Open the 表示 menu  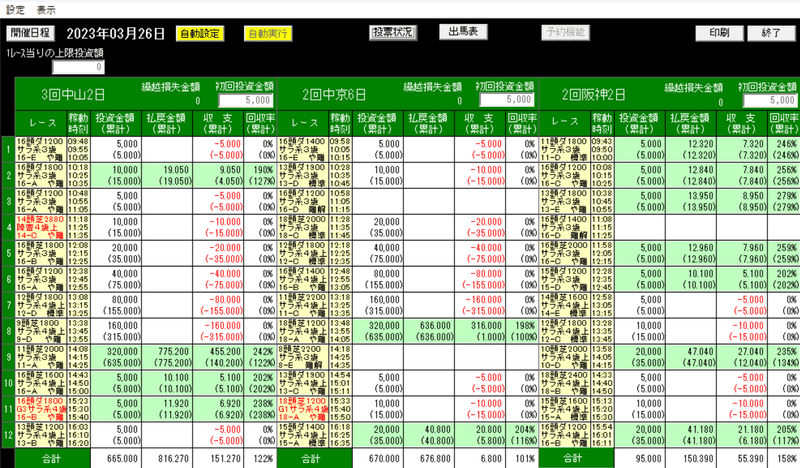click(x=46, y=10)
